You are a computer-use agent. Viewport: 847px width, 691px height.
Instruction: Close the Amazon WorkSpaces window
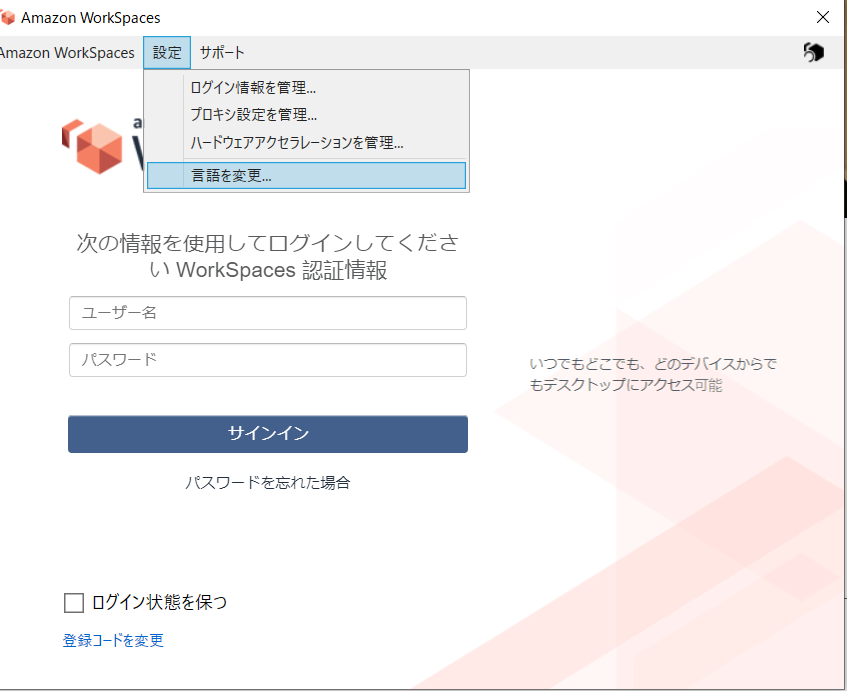click(x=822, y=17)
